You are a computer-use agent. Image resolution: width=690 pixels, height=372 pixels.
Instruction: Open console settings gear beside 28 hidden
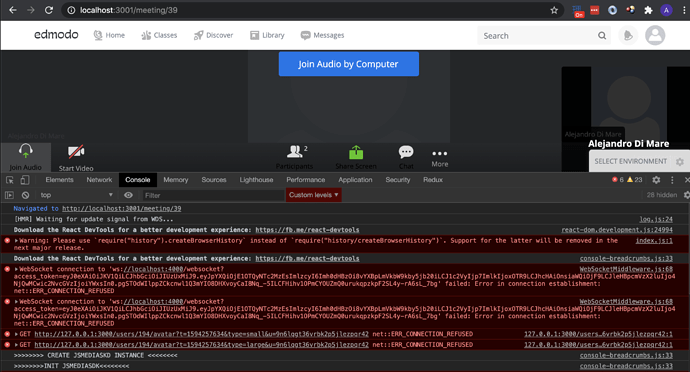coord(686,195)
